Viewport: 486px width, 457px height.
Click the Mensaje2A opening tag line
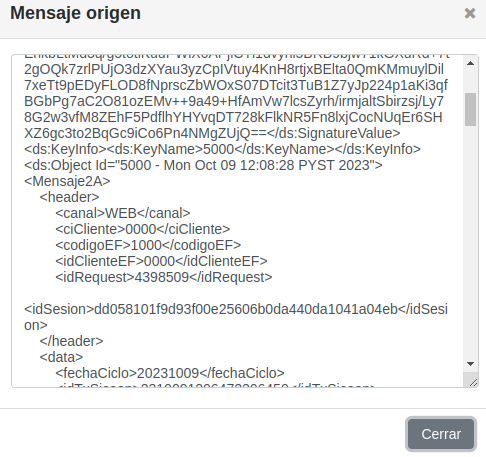click(x=67, y=181)
